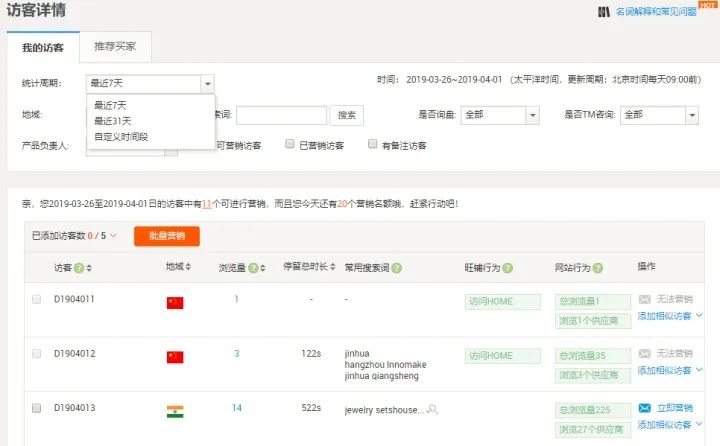Click 浏览27个供应商 tag
The height and width of the screenshot is (446, 720).
point(593,430)
